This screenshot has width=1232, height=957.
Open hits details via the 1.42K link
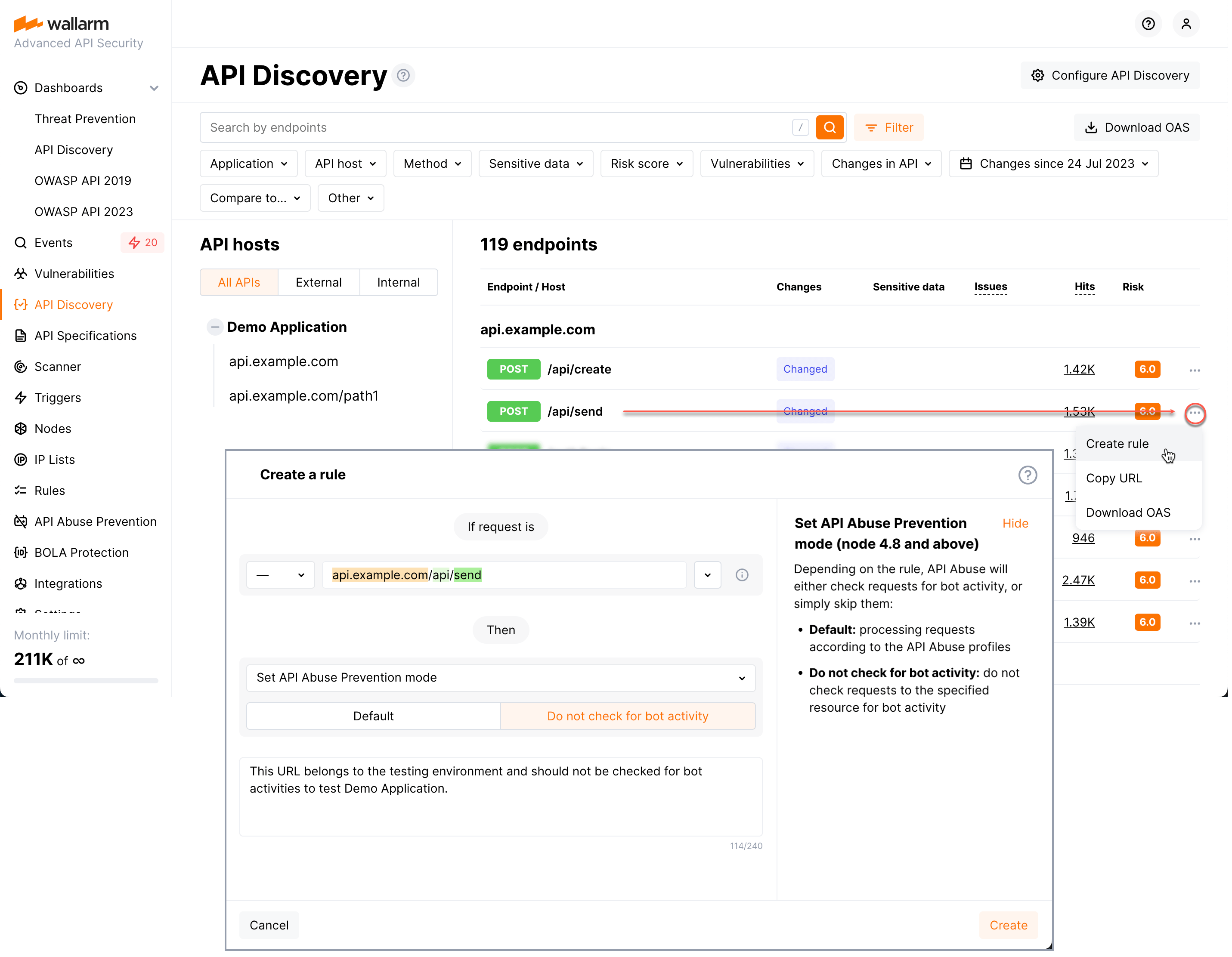click(1079, 369)
